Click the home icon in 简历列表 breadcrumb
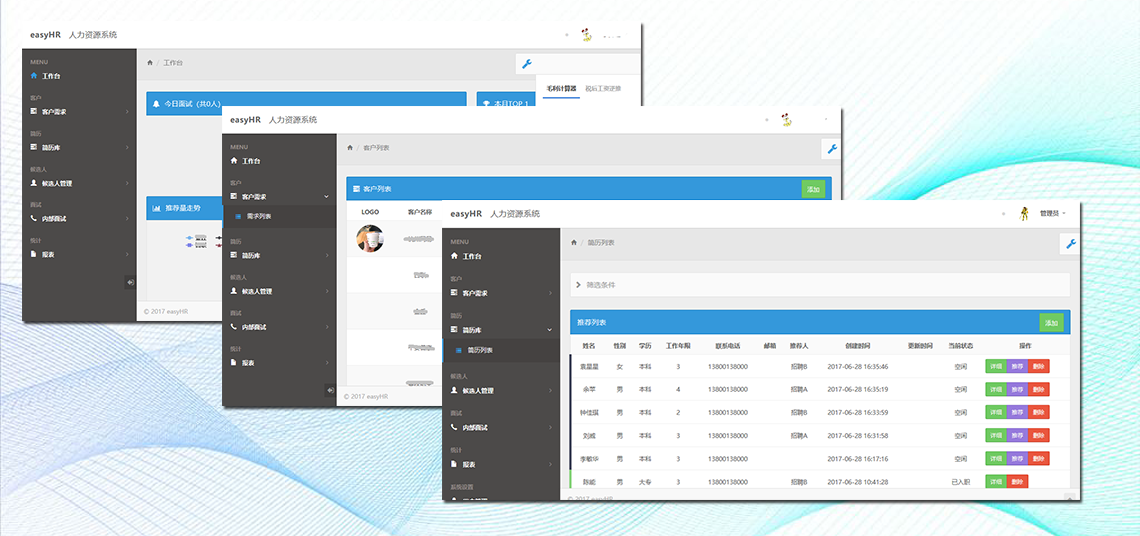This screenshot has width=1140, height=536. click(574, 243)
